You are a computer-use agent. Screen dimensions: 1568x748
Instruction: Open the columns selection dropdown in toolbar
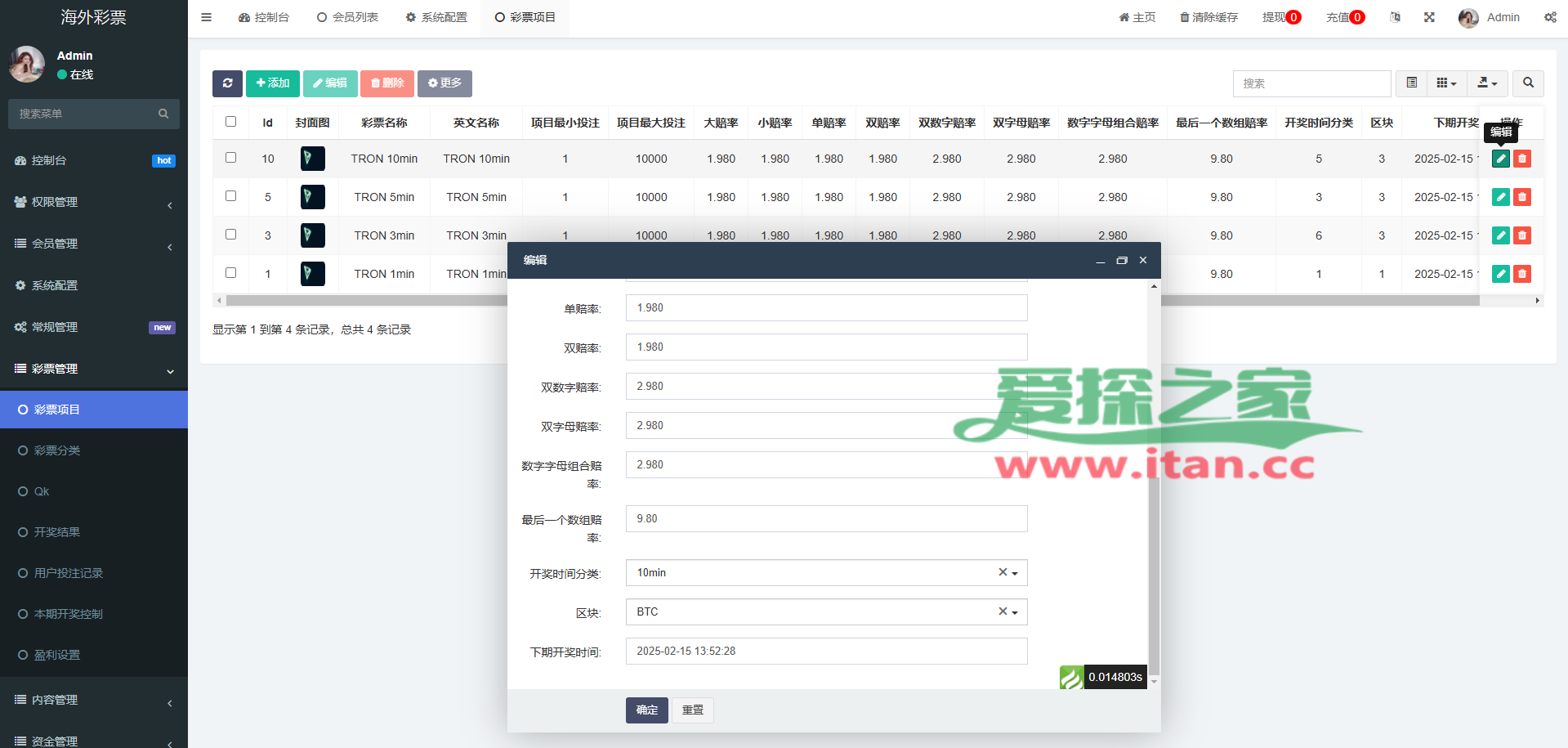[x=1446, y=83]
